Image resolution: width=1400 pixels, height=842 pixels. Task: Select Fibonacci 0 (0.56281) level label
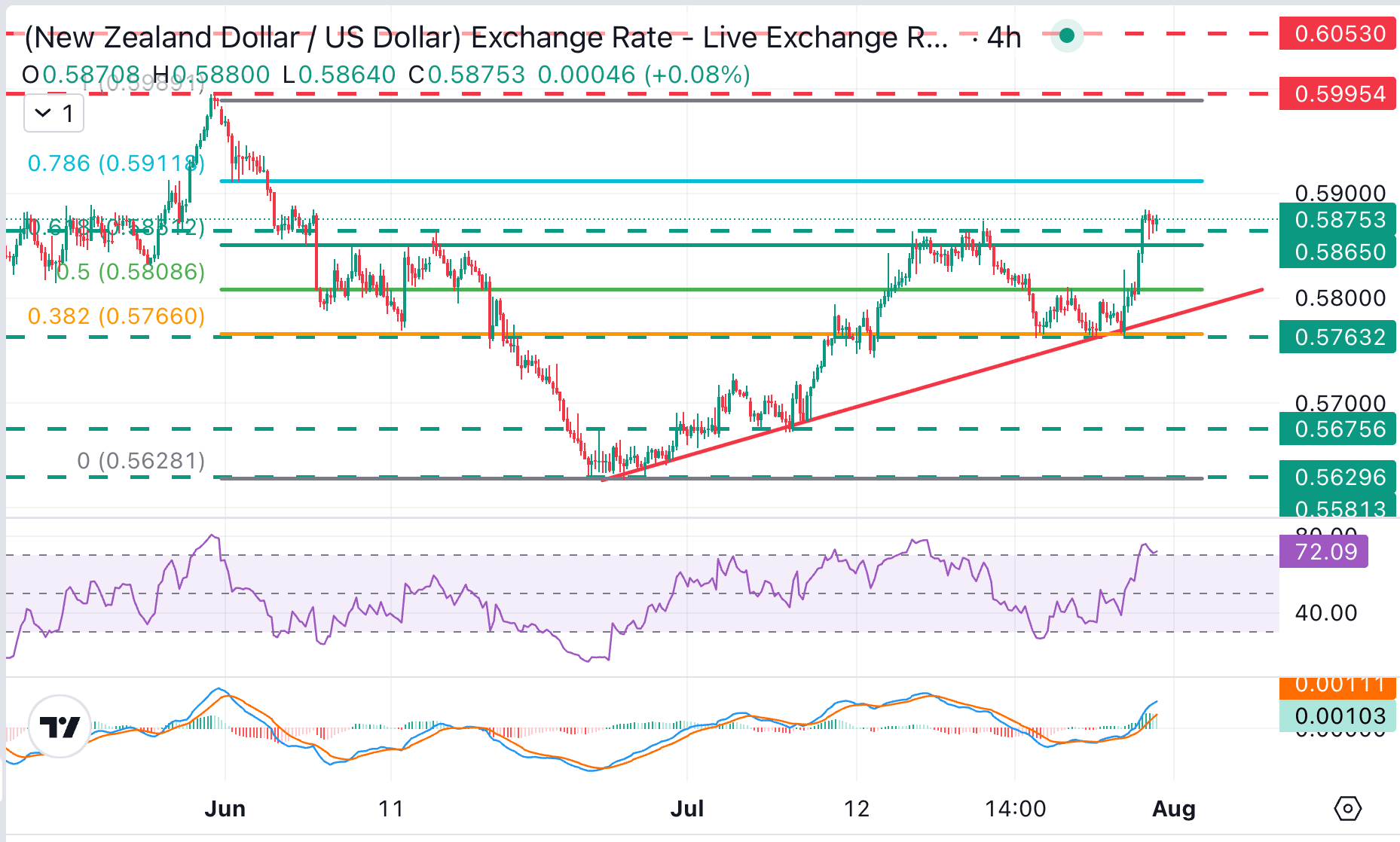point(141,461)
